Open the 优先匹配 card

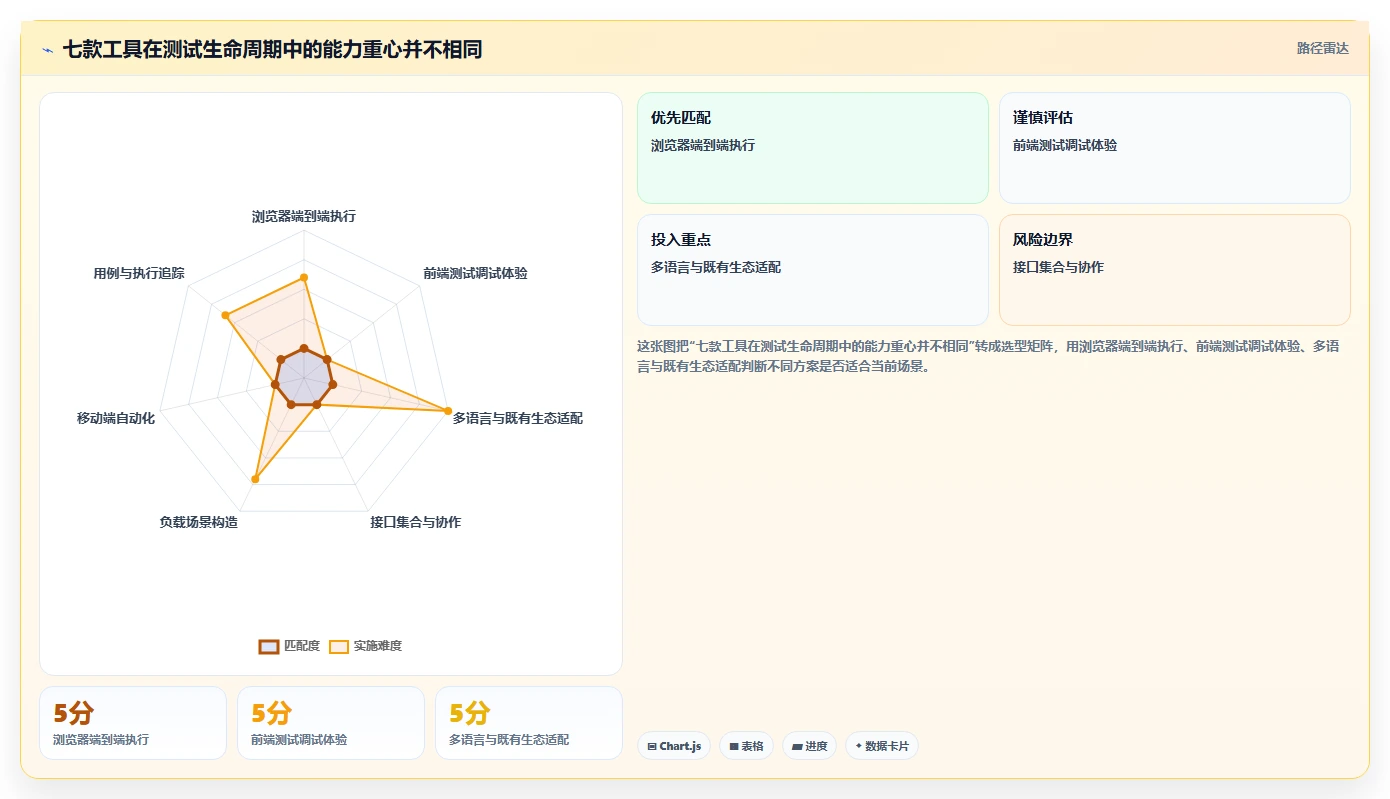[812, 148]
